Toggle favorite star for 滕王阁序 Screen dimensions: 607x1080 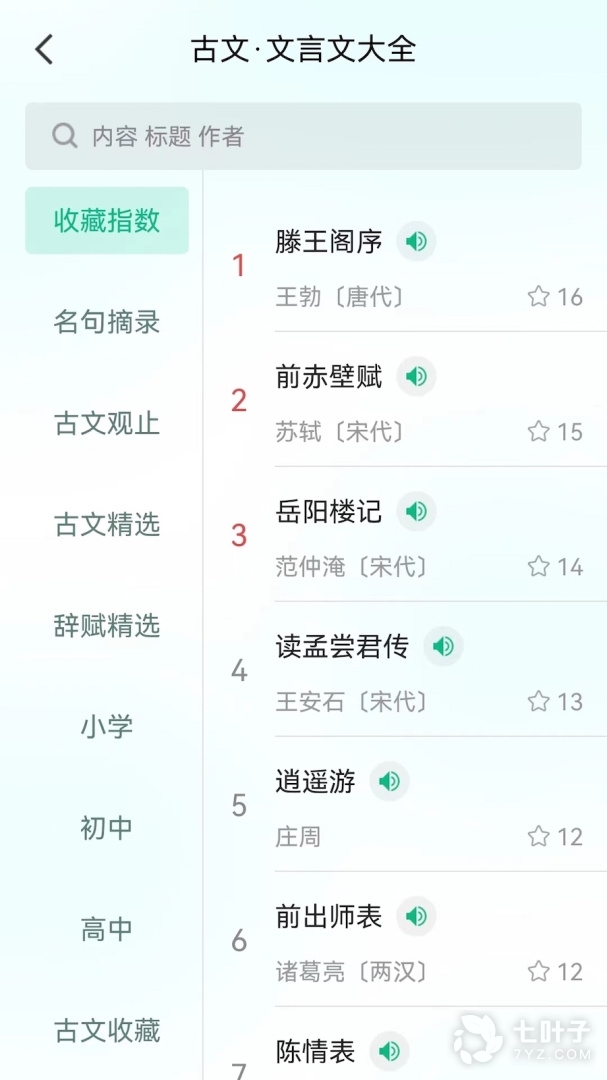539,297
